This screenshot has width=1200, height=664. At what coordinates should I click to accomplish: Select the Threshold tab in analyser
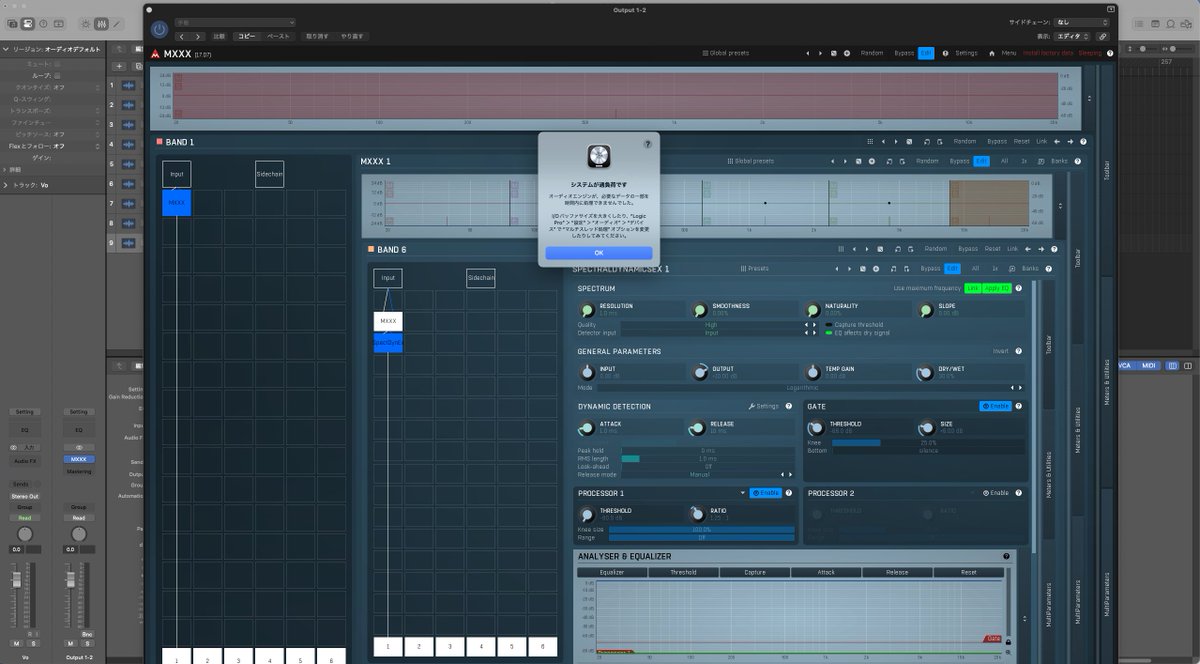683,573
